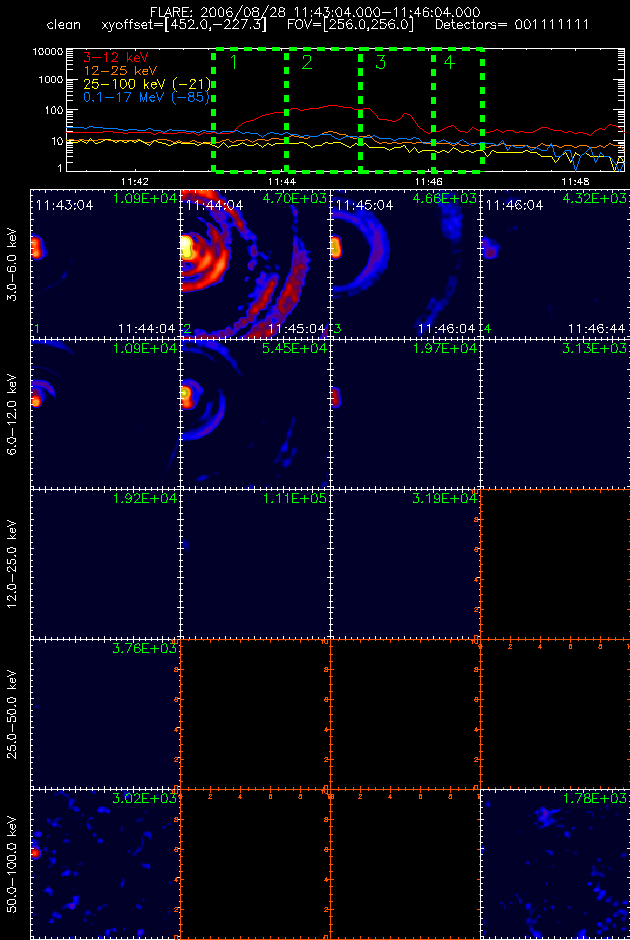The image size is (630, 940).
Task: Select the orange "12-25 keV" legend entry
Action: [119, 71]
